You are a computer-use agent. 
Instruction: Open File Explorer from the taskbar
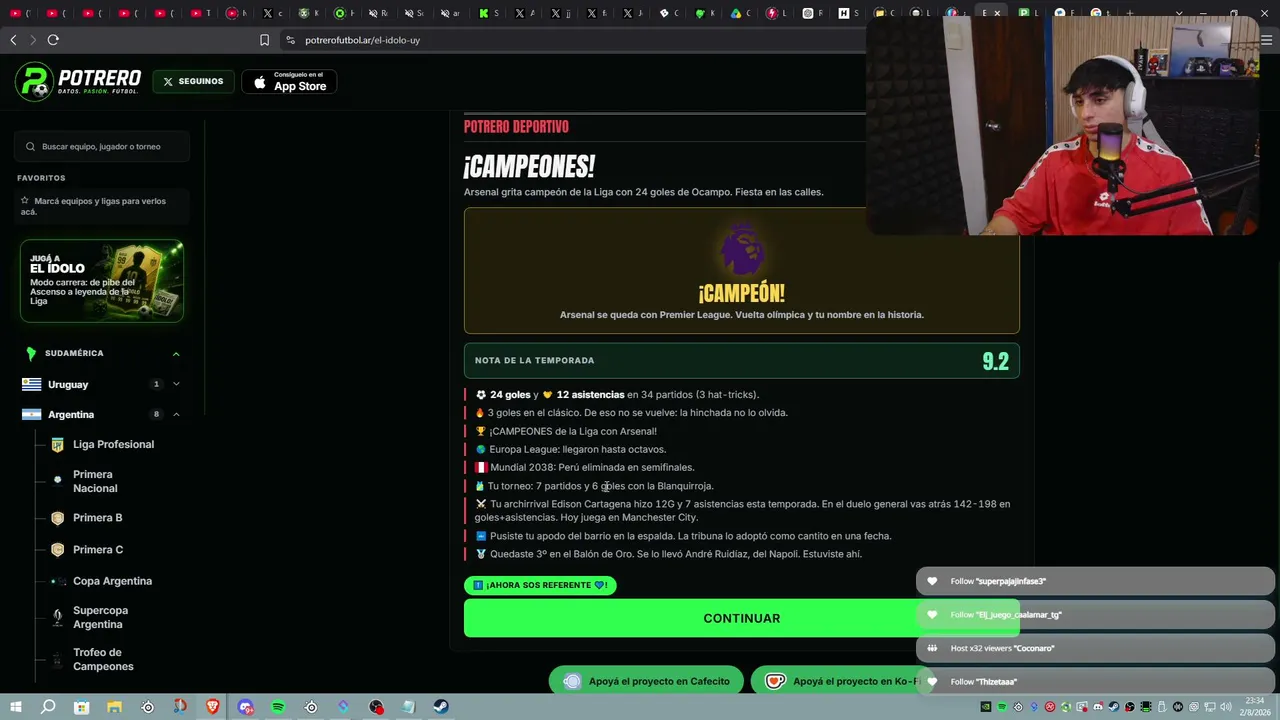[114, 707]
